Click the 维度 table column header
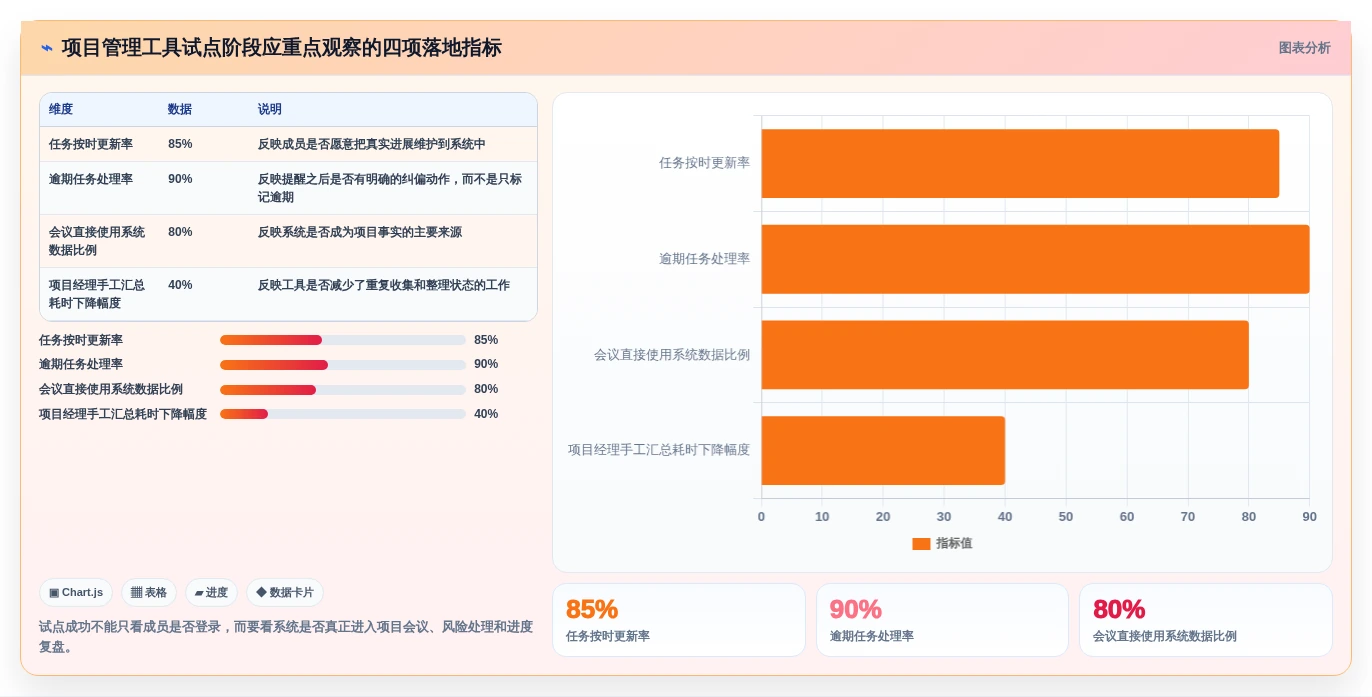Viewport: 1372px width, 697px height. point(61,109)
